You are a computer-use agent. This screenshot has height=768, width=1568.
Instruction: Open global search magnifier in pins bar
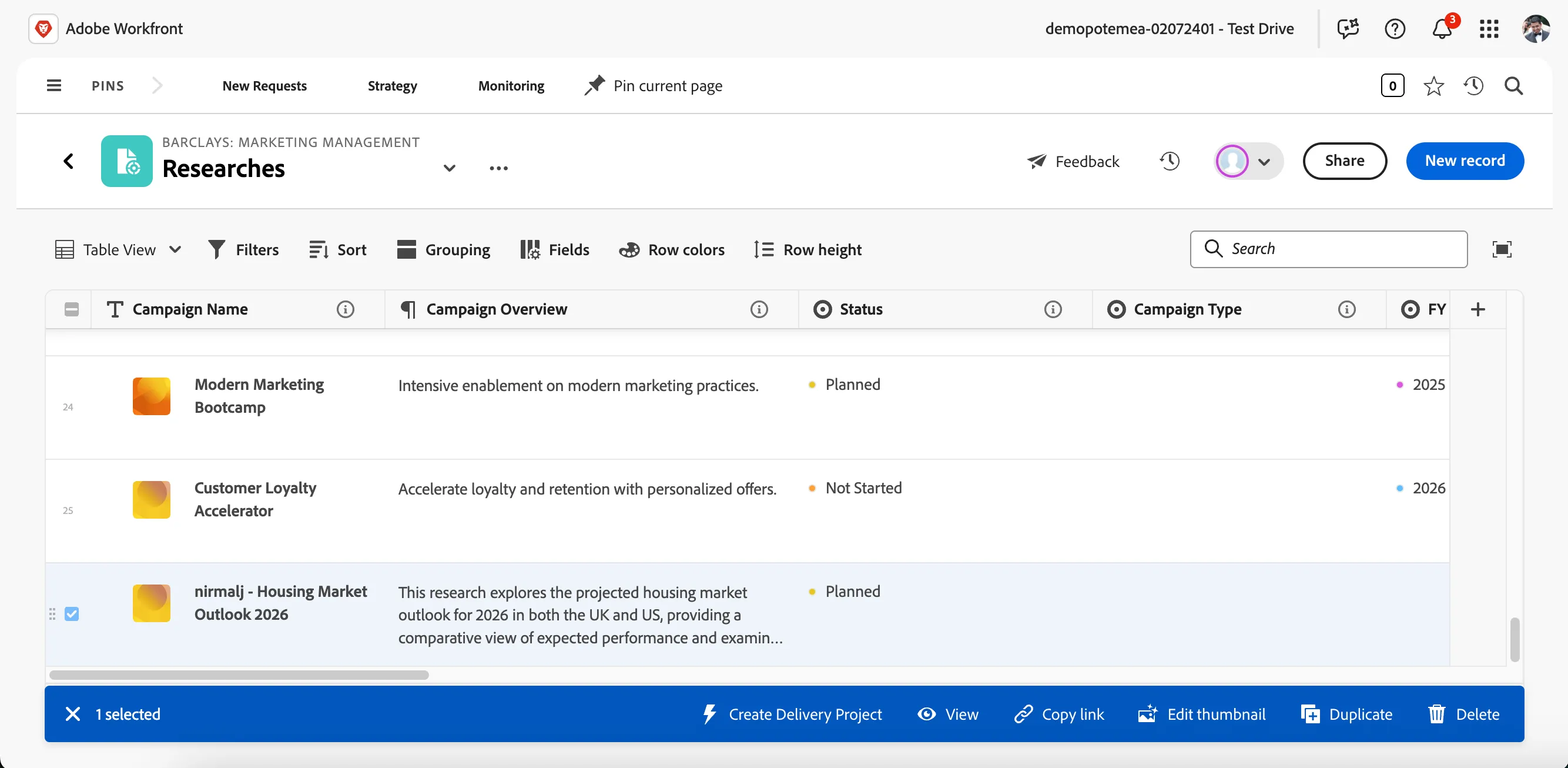[1514, 86]
